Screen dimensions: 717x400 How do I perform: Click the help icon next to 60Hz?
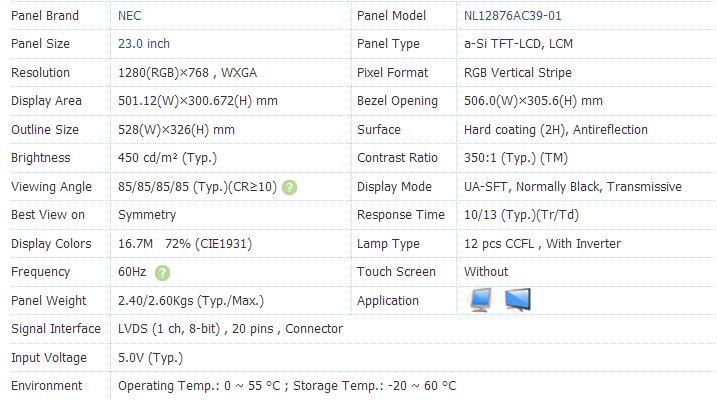coord(162,273)
